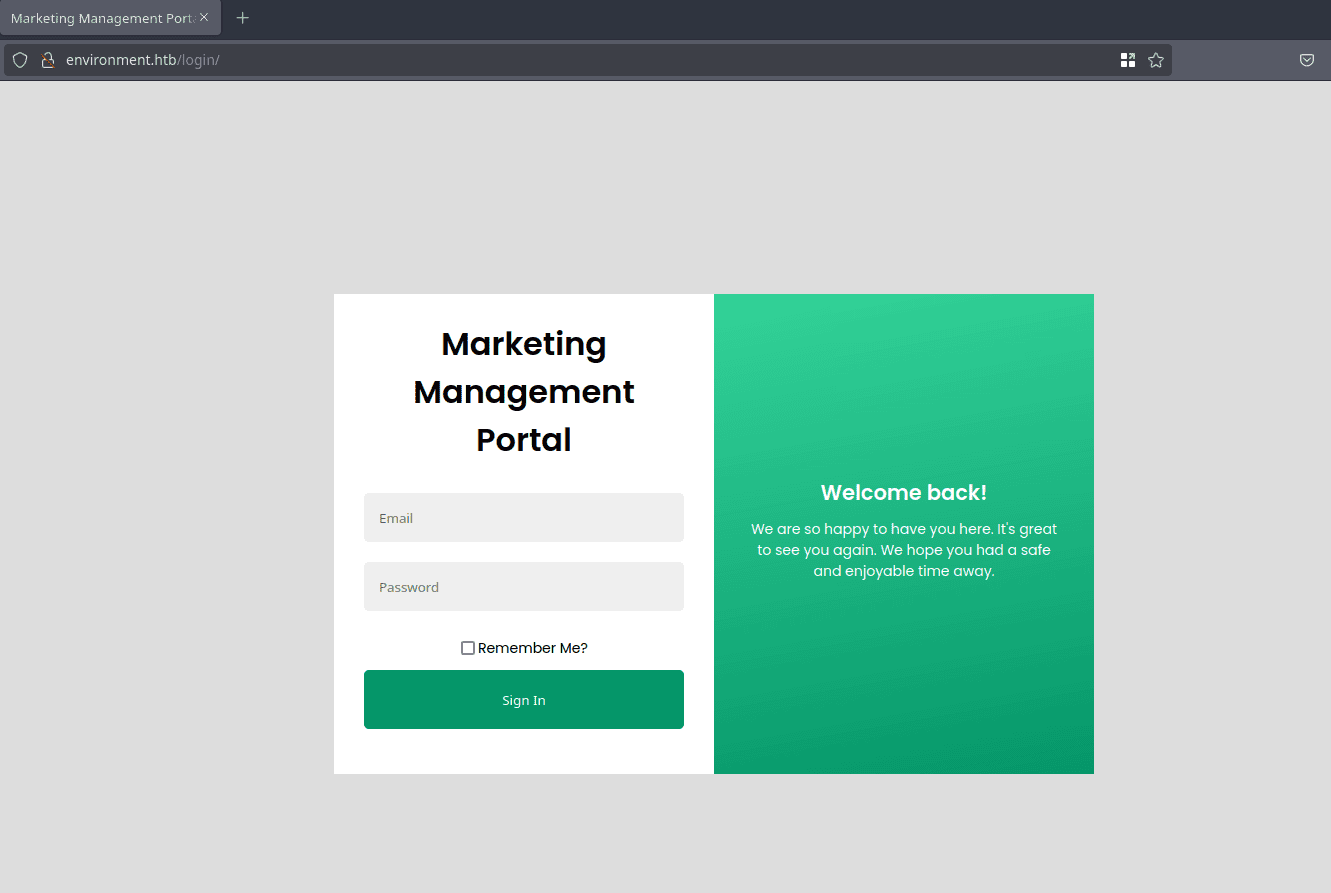This screenshot has width=1331, height=893.
Task: Open the Save to Pocket icon
Action: pyautogui.click(x=1306, y=60)
